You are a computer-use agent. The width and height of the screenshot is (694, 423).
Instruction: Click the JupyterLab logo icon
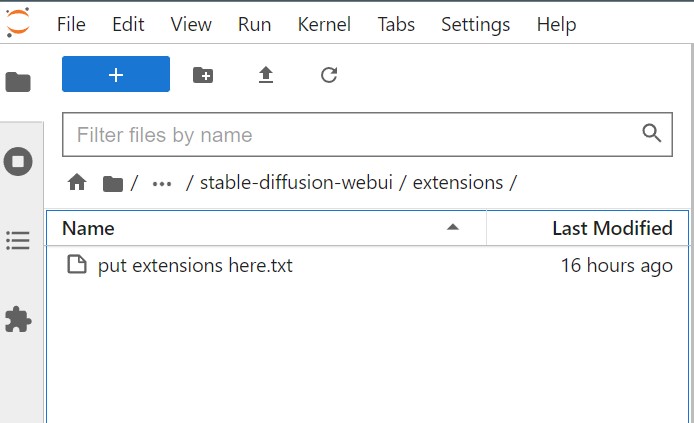pyautogui.click(x=17, y=22)
